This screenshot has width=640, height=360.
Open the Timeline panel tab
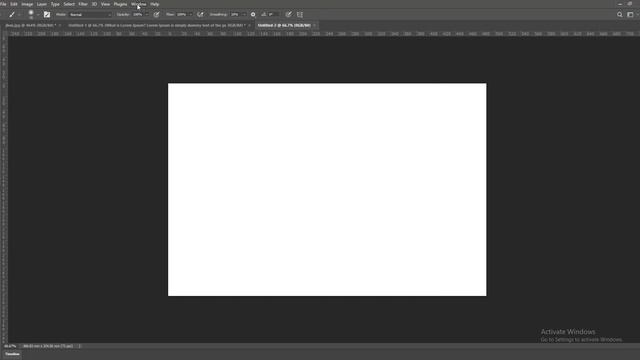12,354
